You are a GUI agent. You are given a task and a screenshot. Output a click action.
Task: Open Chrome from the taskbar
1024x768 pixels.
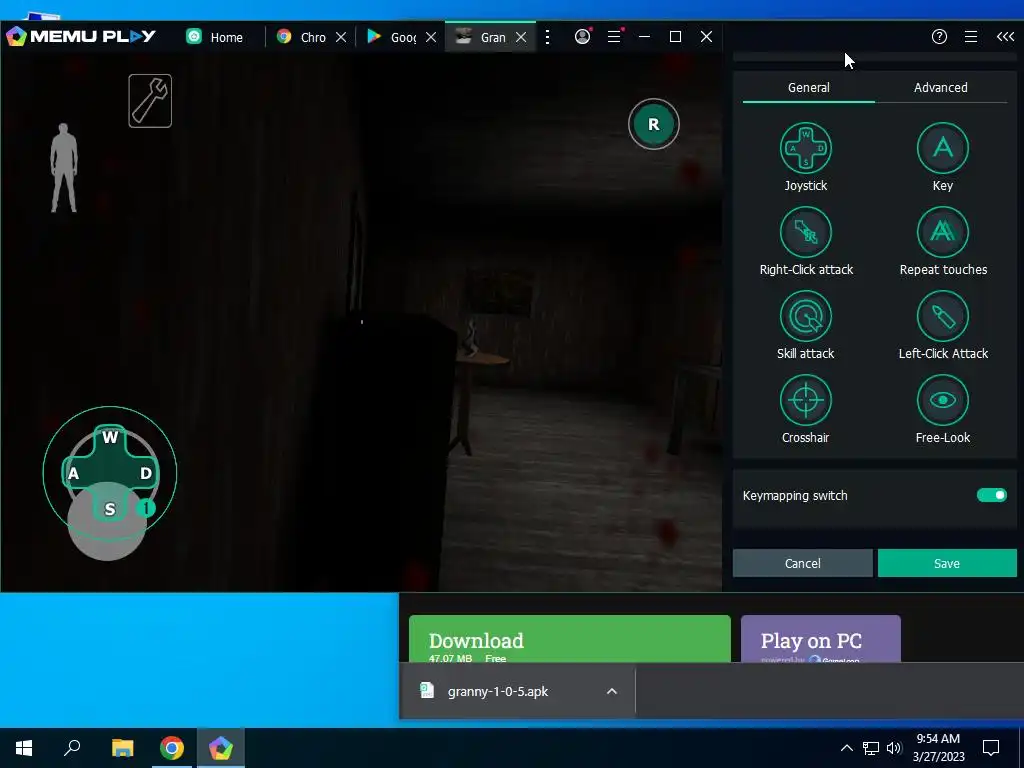click(x=172, y=748)
